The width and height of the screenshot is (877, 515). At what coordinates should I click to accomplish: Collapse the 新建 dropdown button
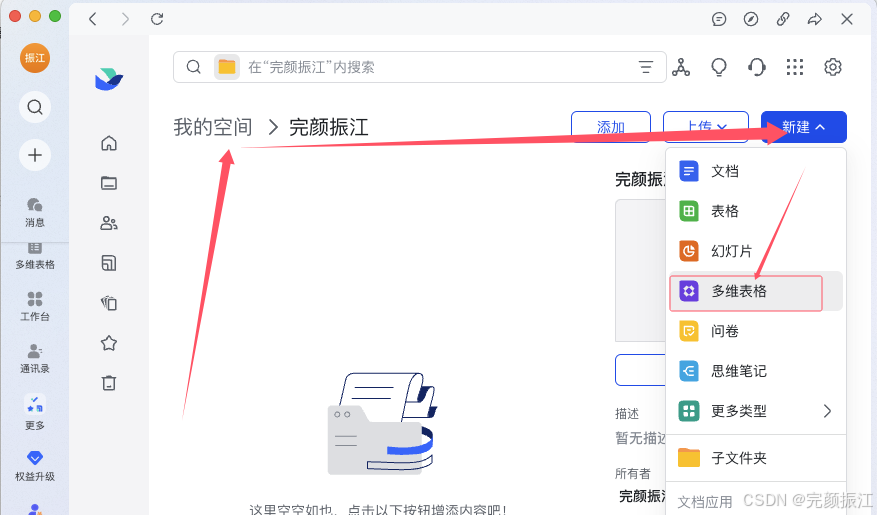804,127
